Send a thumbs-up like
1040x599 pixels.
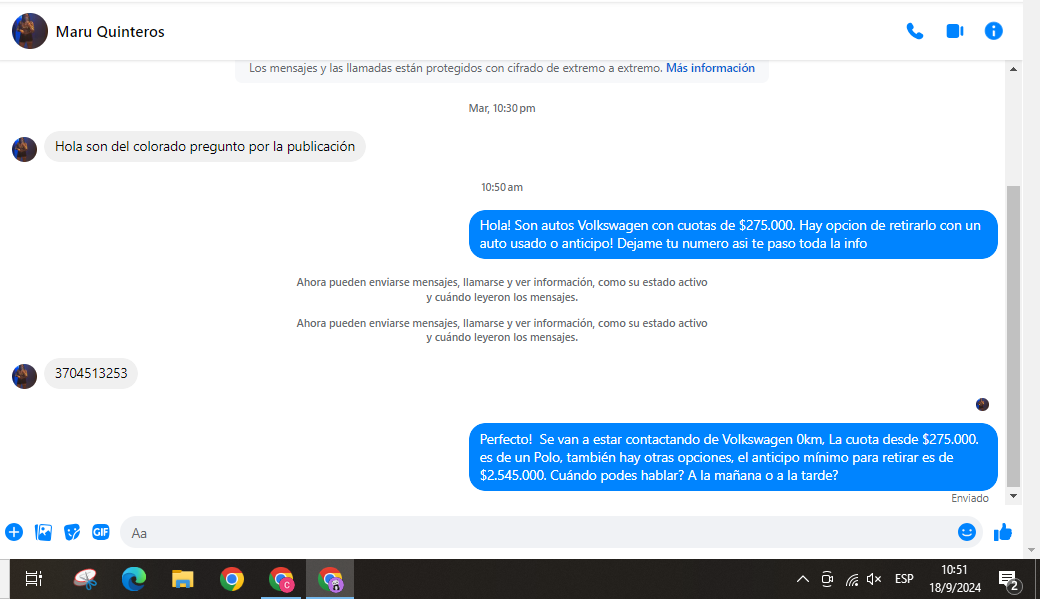[x=1003, y=532]
